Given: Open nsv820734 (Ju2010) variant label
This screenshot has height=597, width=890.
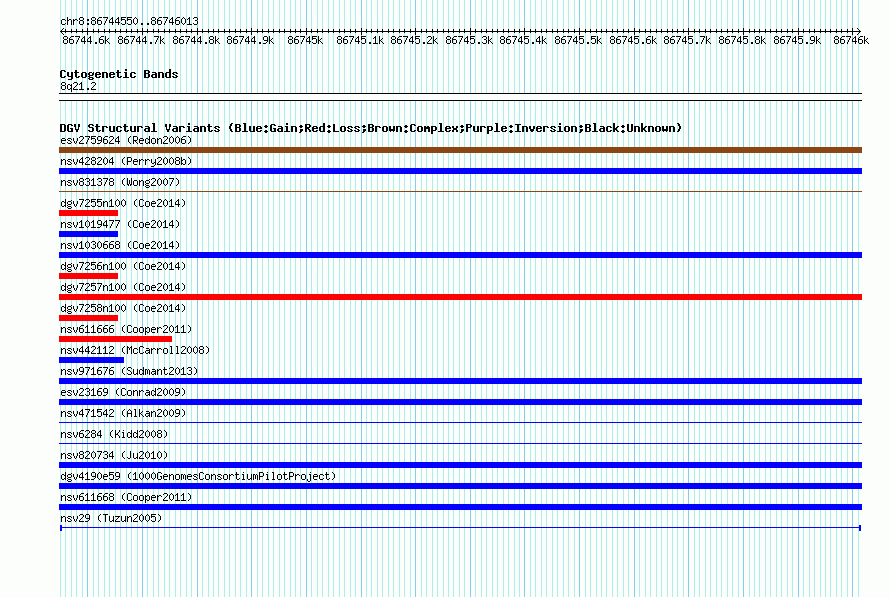Looking at the screenshot, I should [x=114, y=455].
